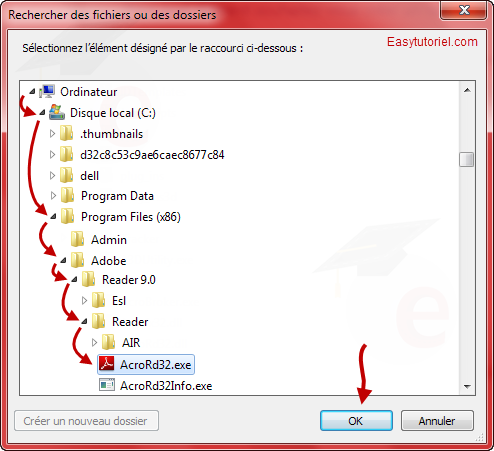Click the Annuler button

[437, 421]
